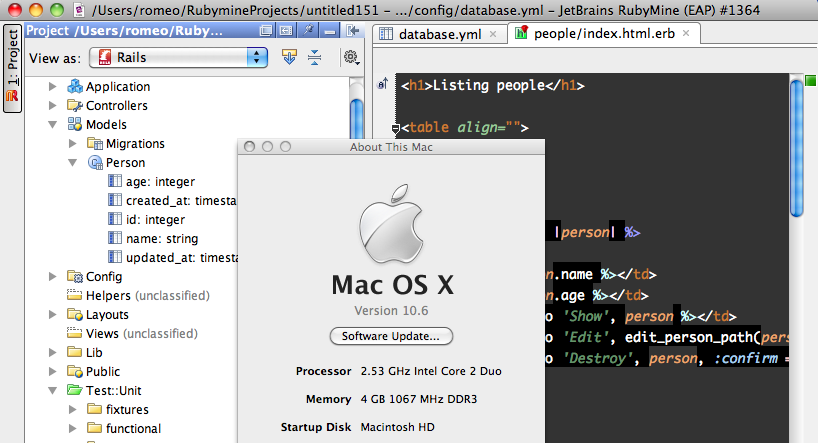
Task: Expand the Config node
Action: (53, 277)
